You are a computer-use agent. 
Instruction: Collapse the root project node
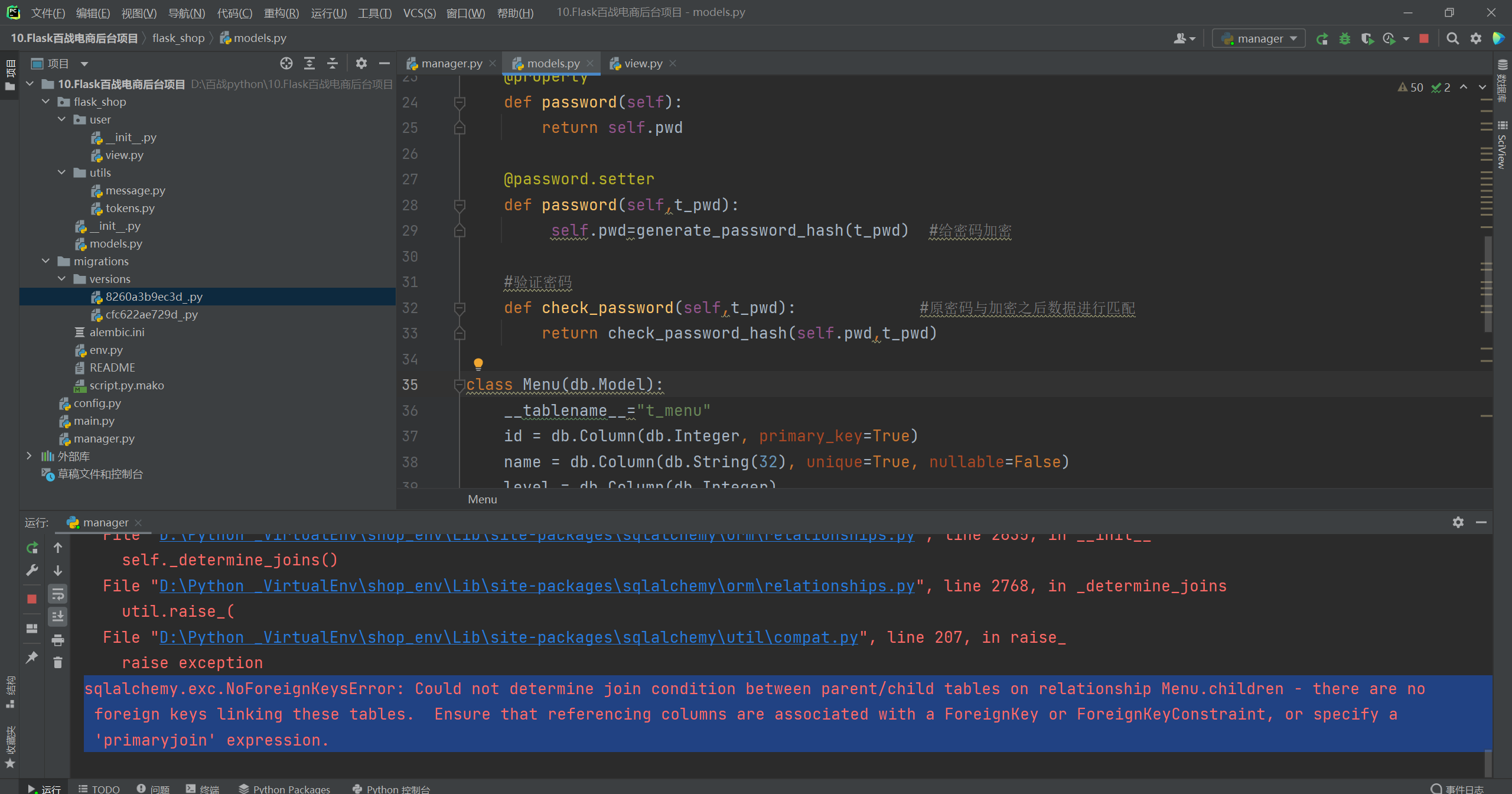click(x=30, y=84)
